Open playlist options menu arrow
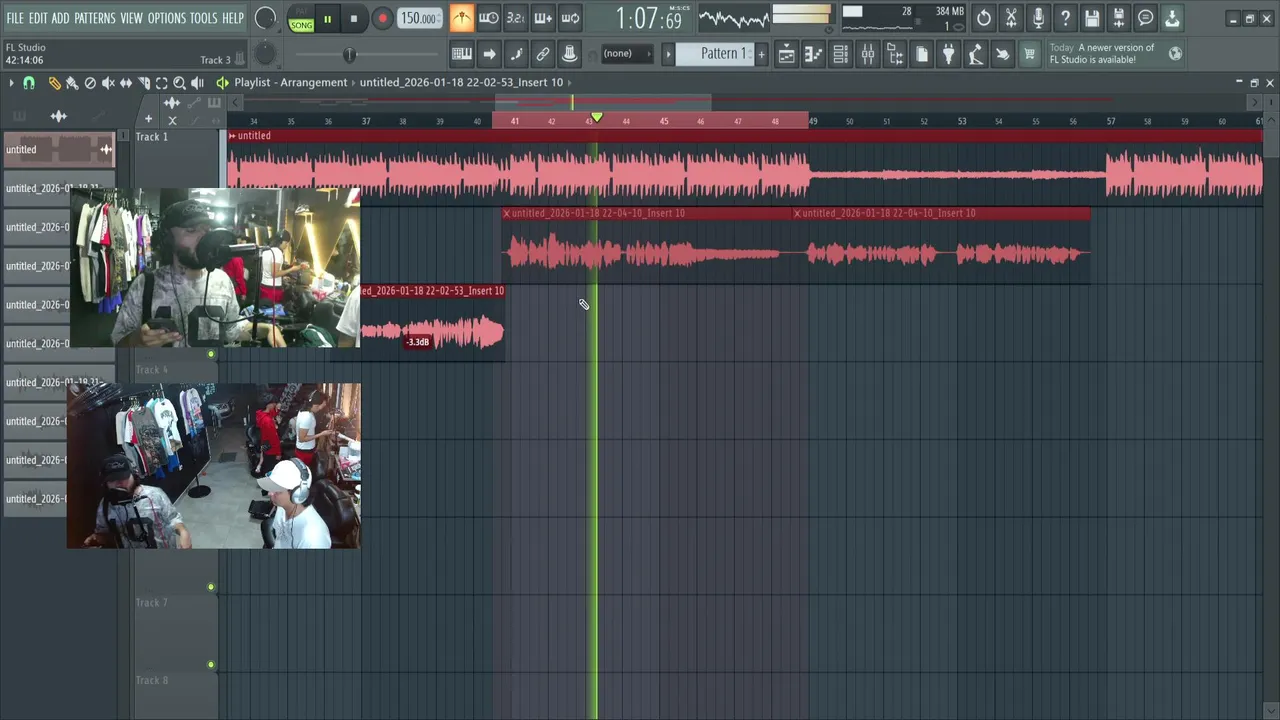Screen dimensions: 1280x720 pyautogui.click(x=11, y=83)
